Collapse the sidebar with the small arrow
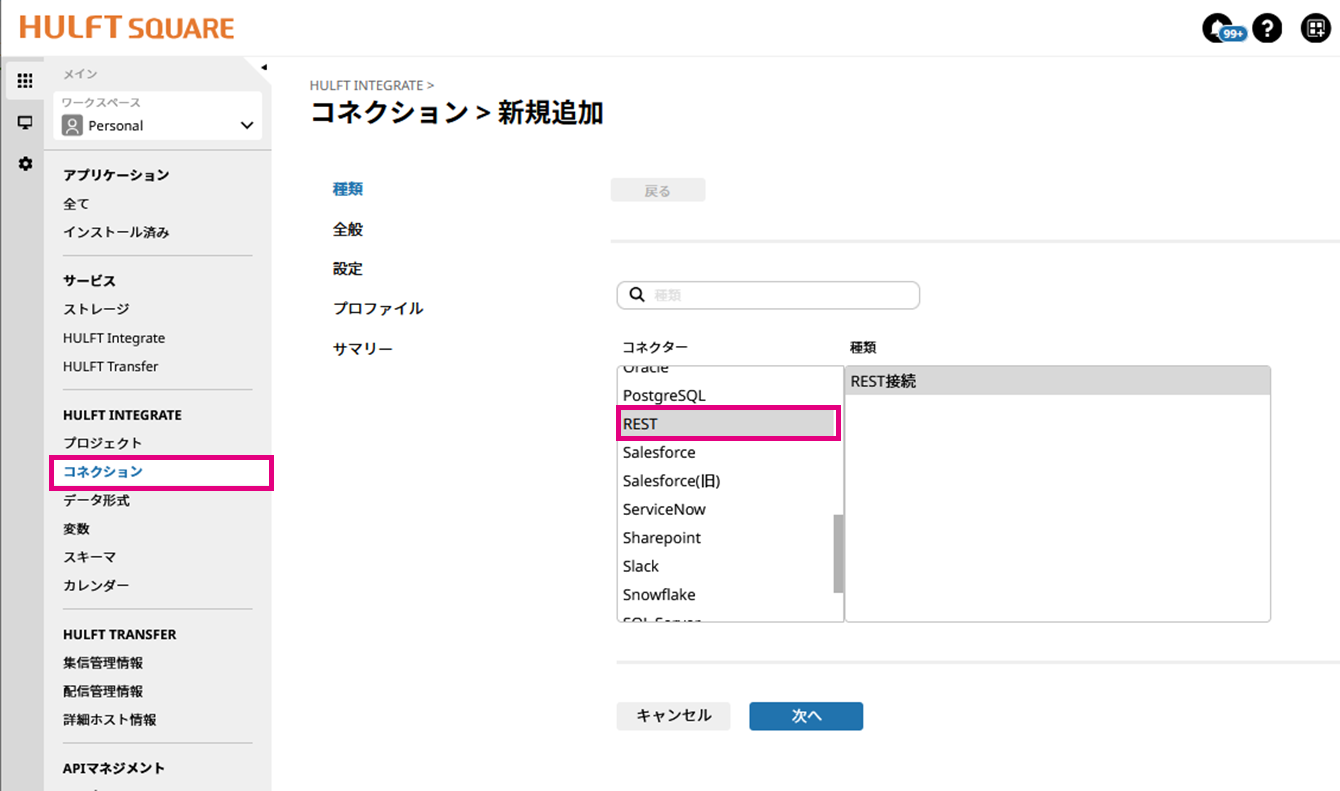Viewport: 1340px width, 791px height. (264, 68)
